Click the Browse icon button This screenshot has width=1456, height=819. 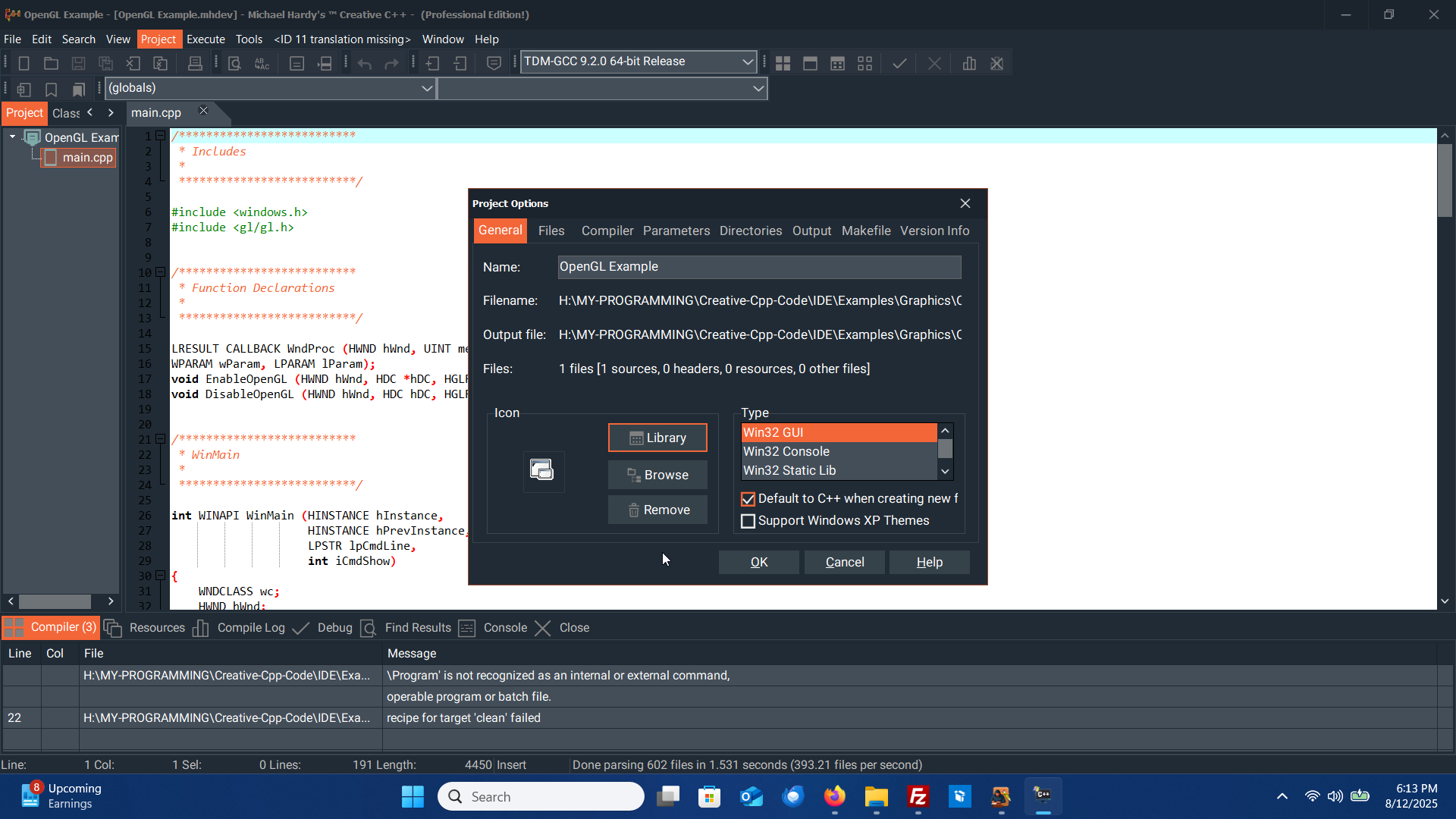657,475
